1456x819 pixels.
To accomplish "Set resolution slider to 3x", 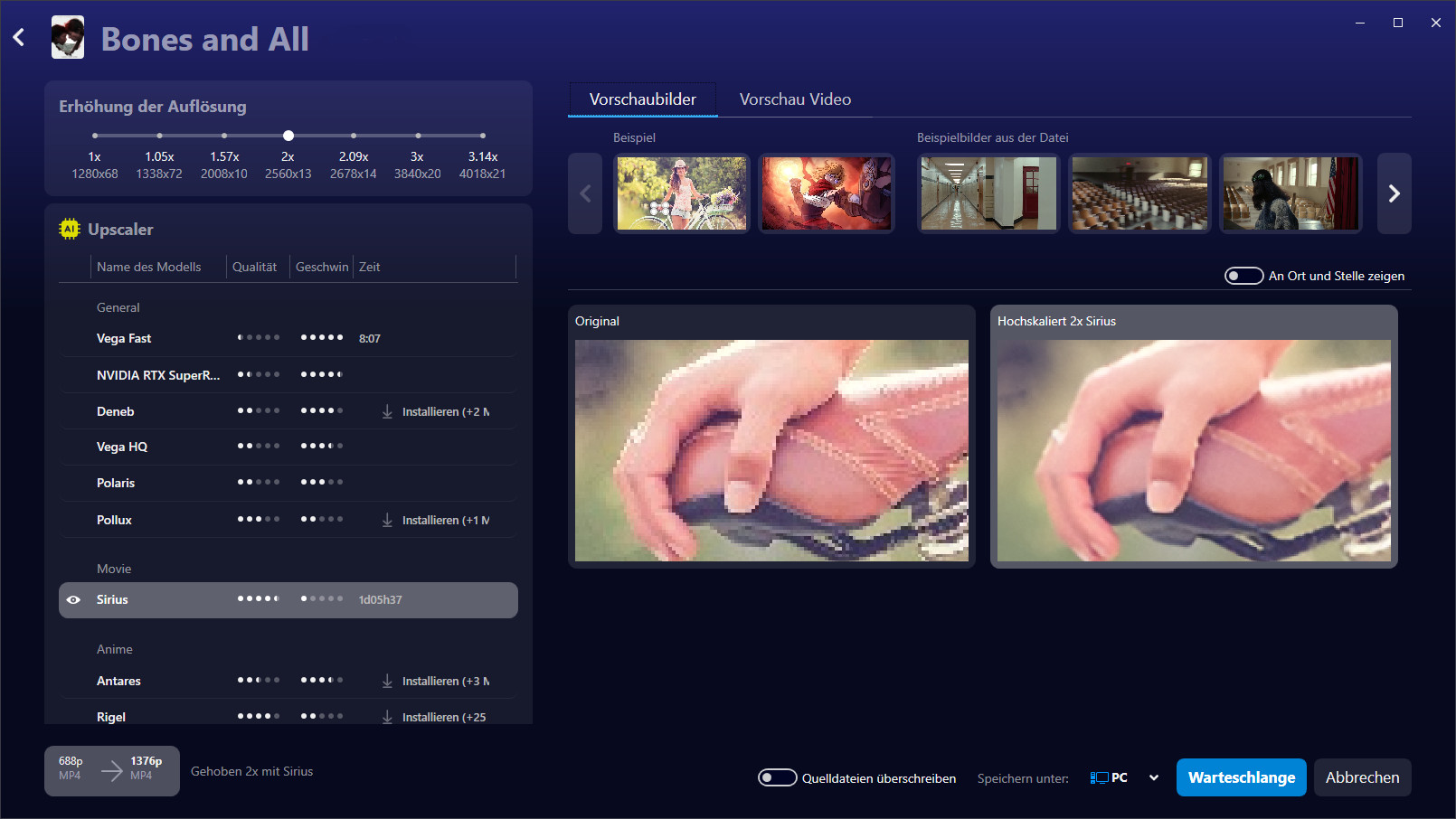I will tap(418, 136).
